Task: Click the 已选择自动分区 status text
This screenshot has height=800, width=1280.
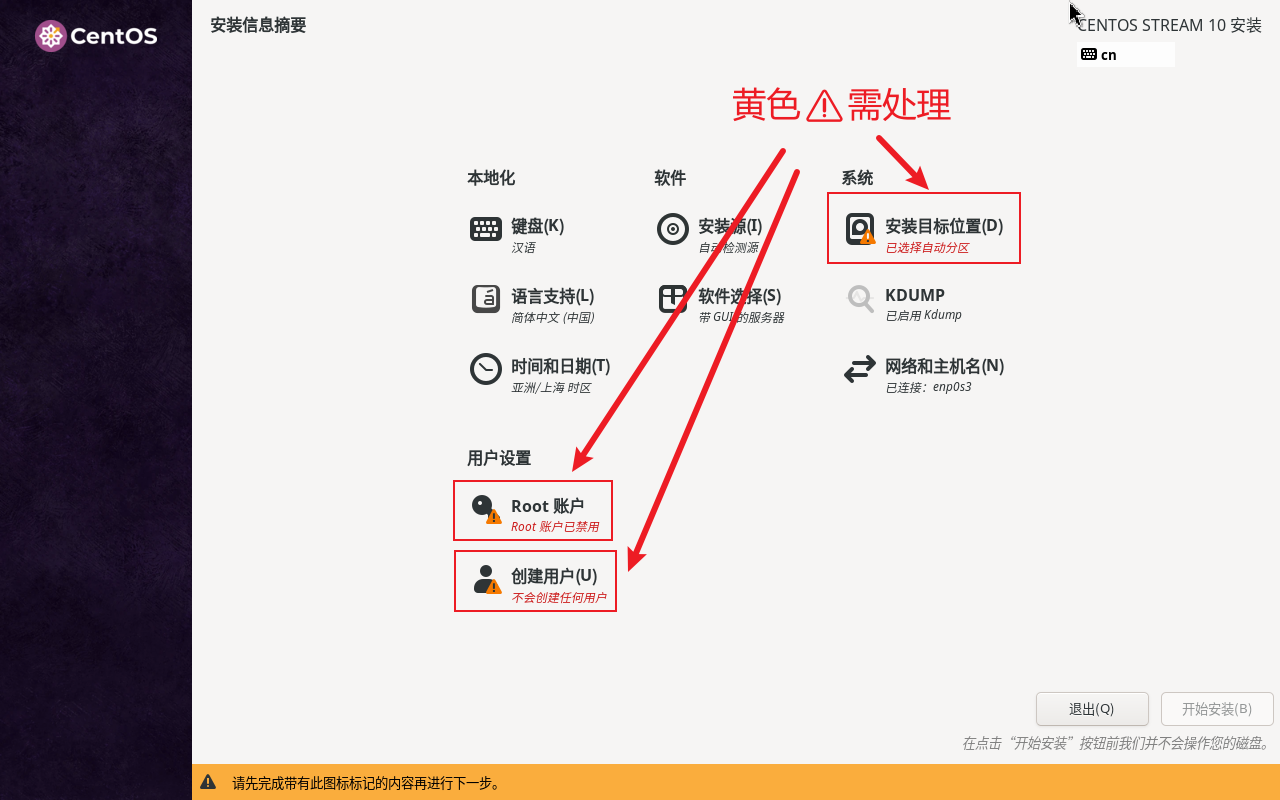Action: click(927, 248)
